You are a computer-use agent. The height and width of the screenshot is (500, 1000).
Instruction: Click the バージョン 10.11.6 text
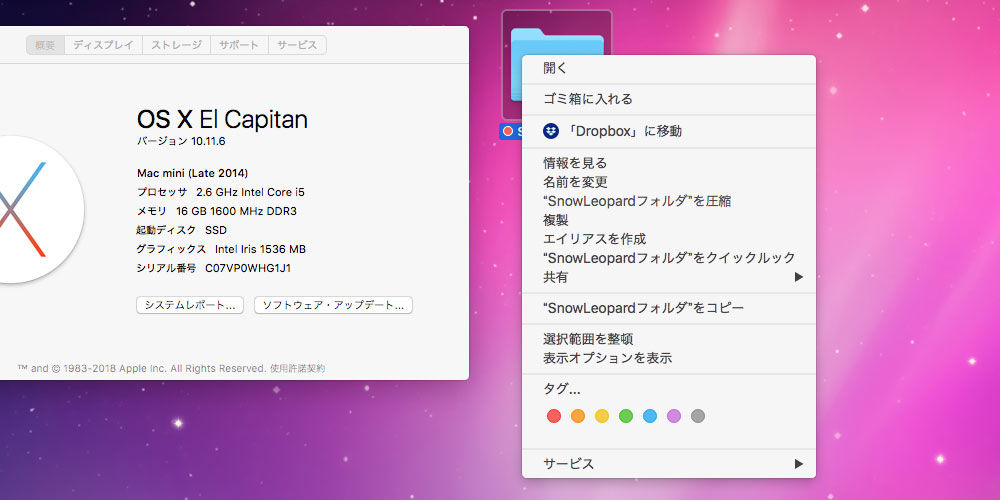(x=181, y=142)
